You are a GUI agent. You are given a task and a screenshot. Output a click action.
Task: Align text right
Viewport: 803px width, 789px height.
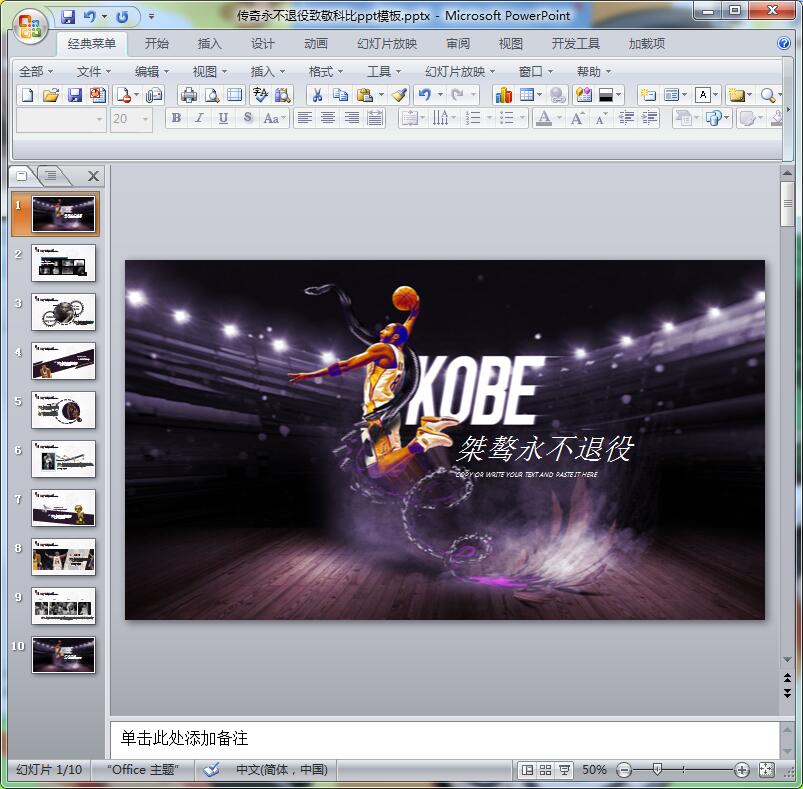pyautogui.click(x=351, y=119)
